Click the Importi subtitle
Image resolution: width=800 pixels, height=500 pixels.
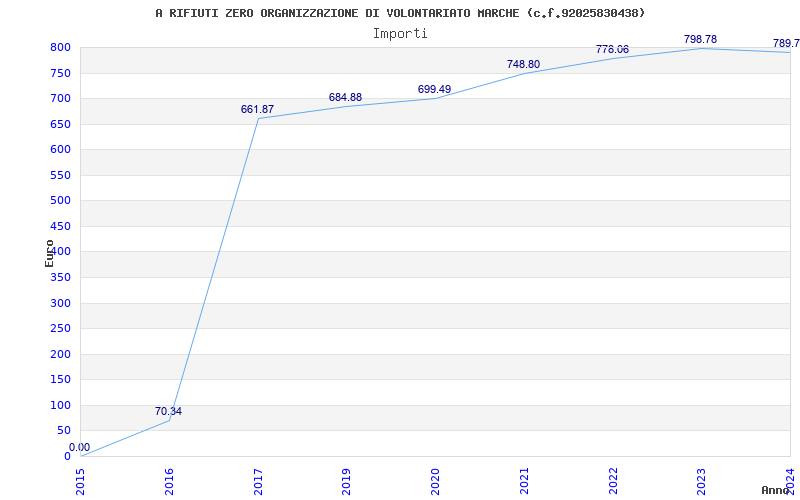tap(400, 34)
